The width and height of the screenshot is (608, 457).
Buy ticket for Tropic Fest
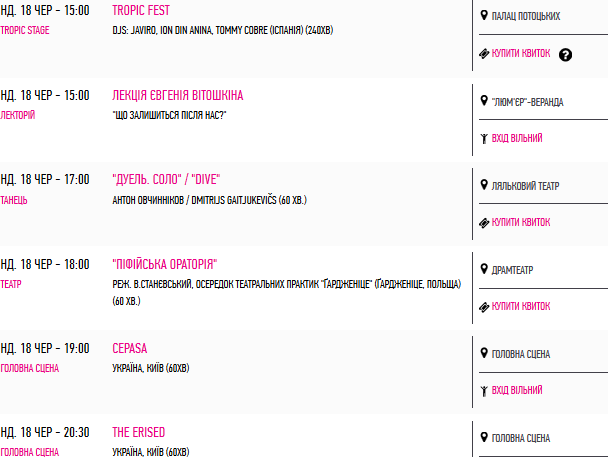click(x=521, y=53)
